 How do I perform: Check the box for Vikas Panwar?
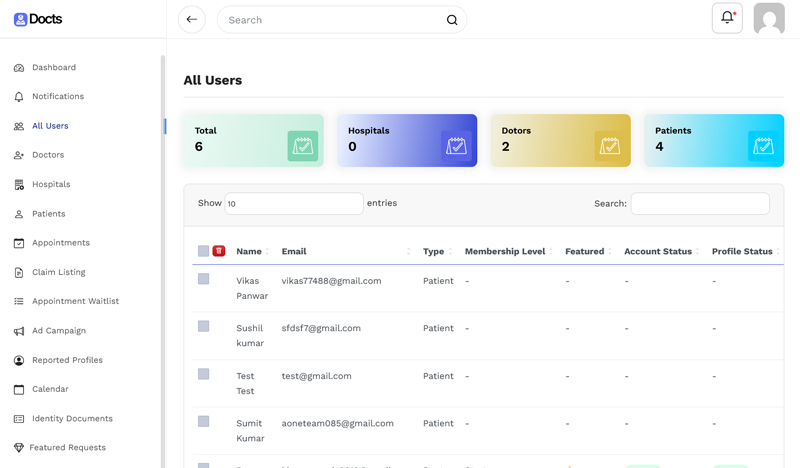tap(204, 279)
